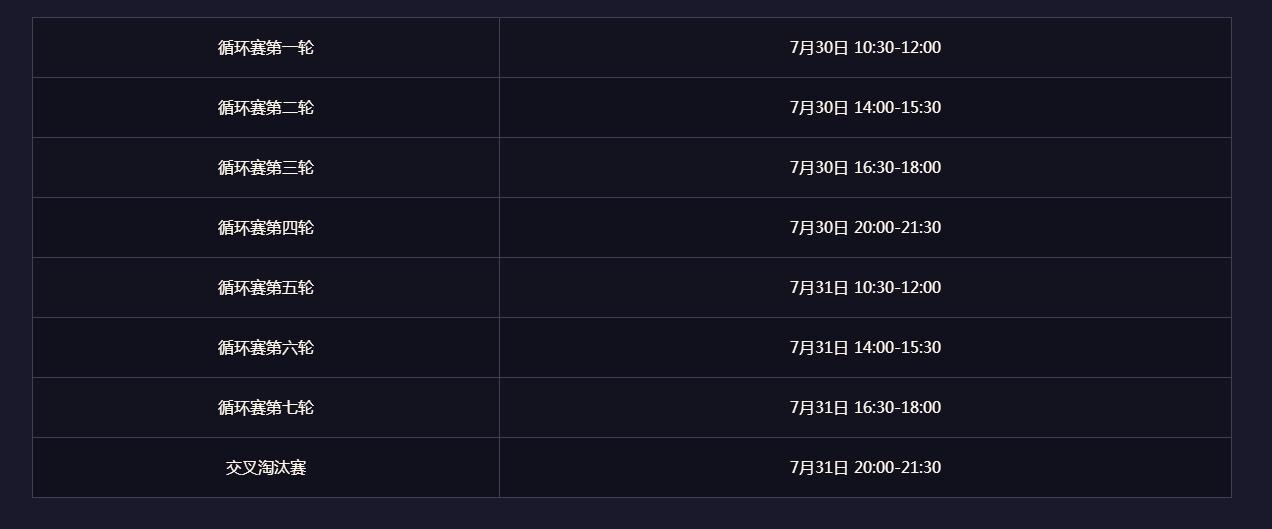Select the 7月30日 20:00-21:30 time cell
Screen dimensions: 1272x529
click(x=865, y=227)
